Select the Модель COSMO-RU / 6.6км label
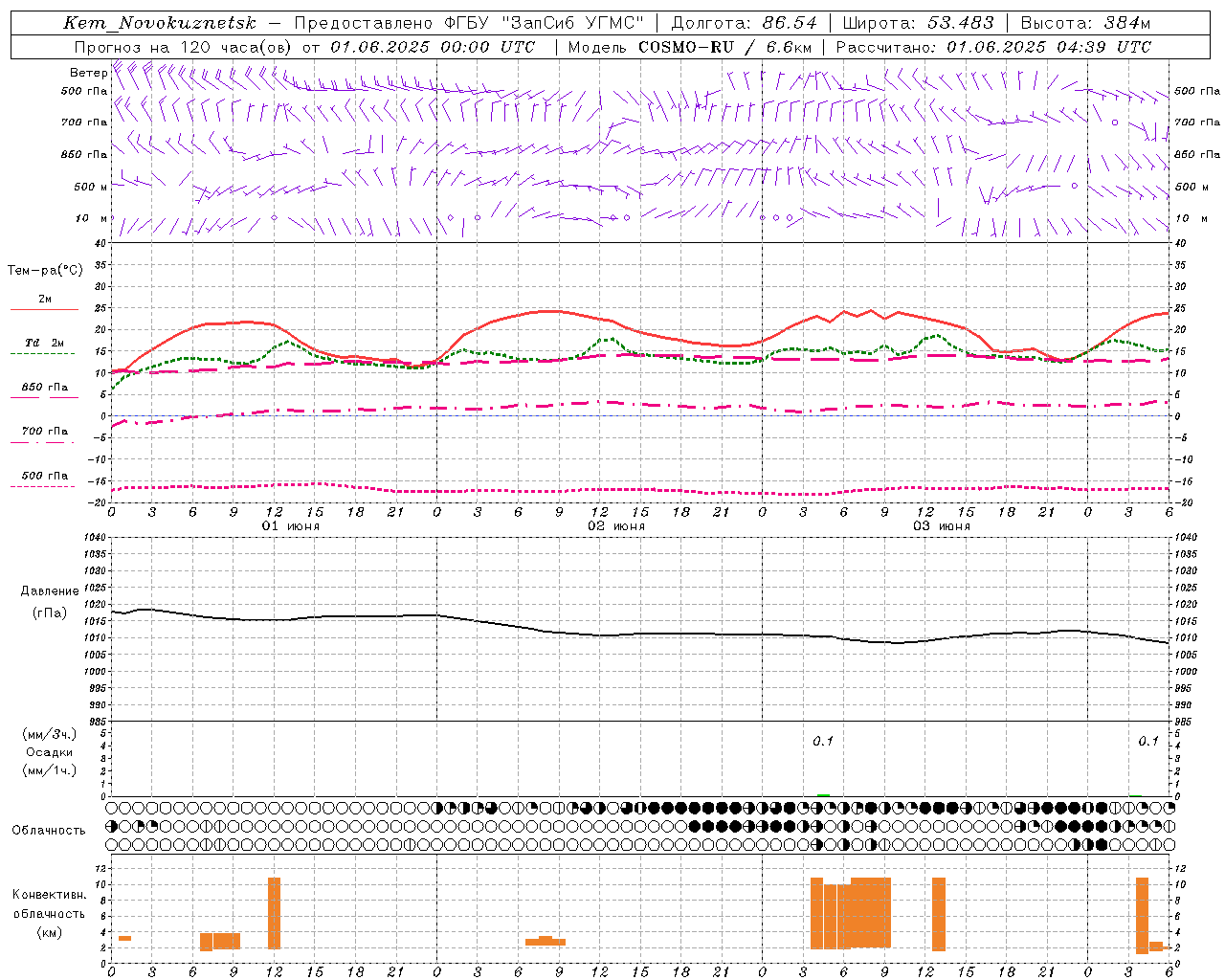Viewport: 1225px width, 980px height. pyautogui.click(x=690, y=47)
